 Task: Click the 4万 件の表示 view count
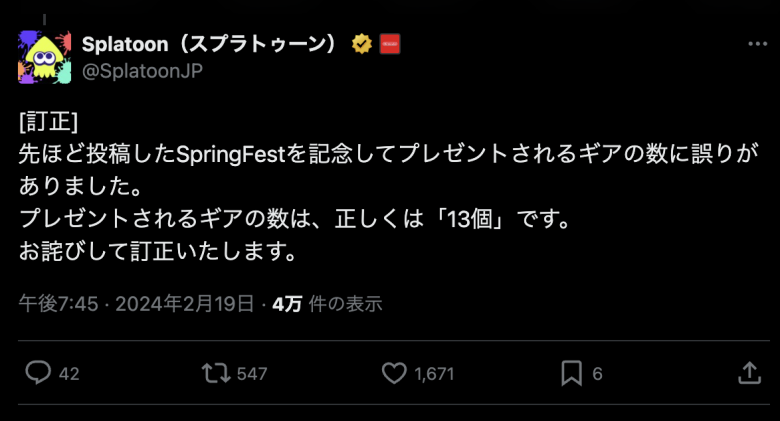[327, 304]
